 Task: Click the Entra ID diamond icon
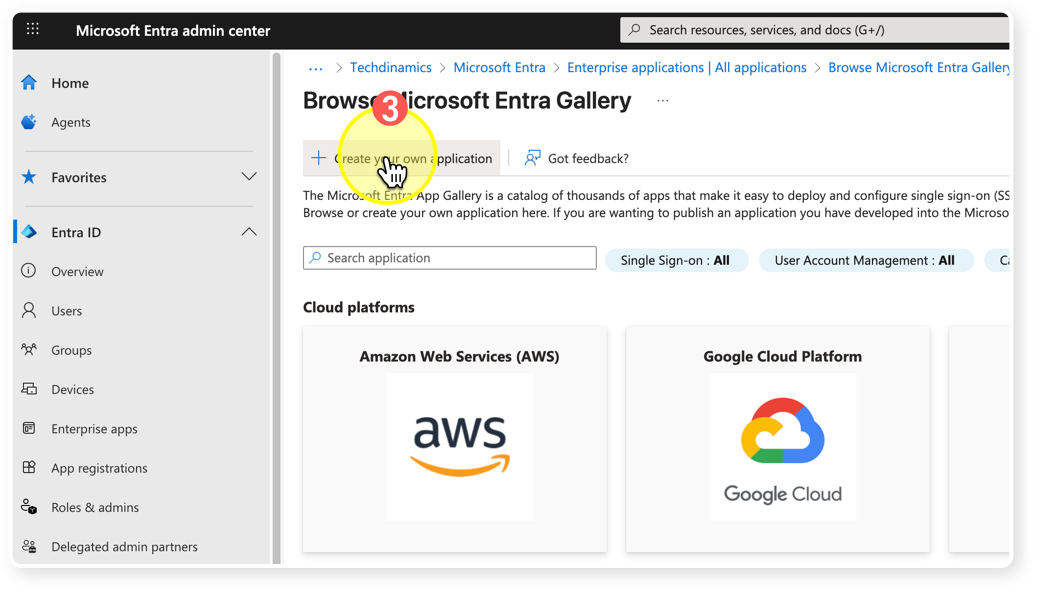click(29, 232)
